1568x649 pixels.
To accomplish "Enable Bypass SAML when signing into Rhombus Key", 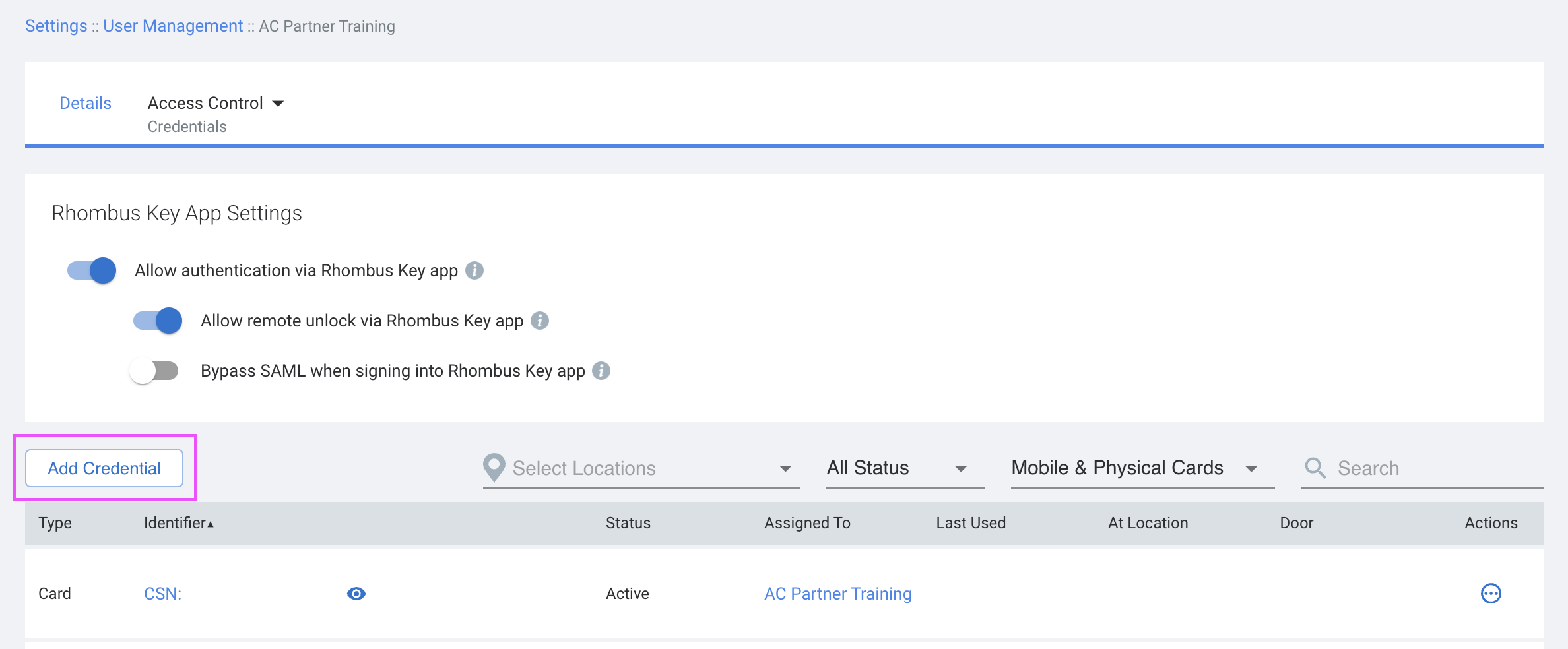I will pyautogui.click(x=154, y=371).
